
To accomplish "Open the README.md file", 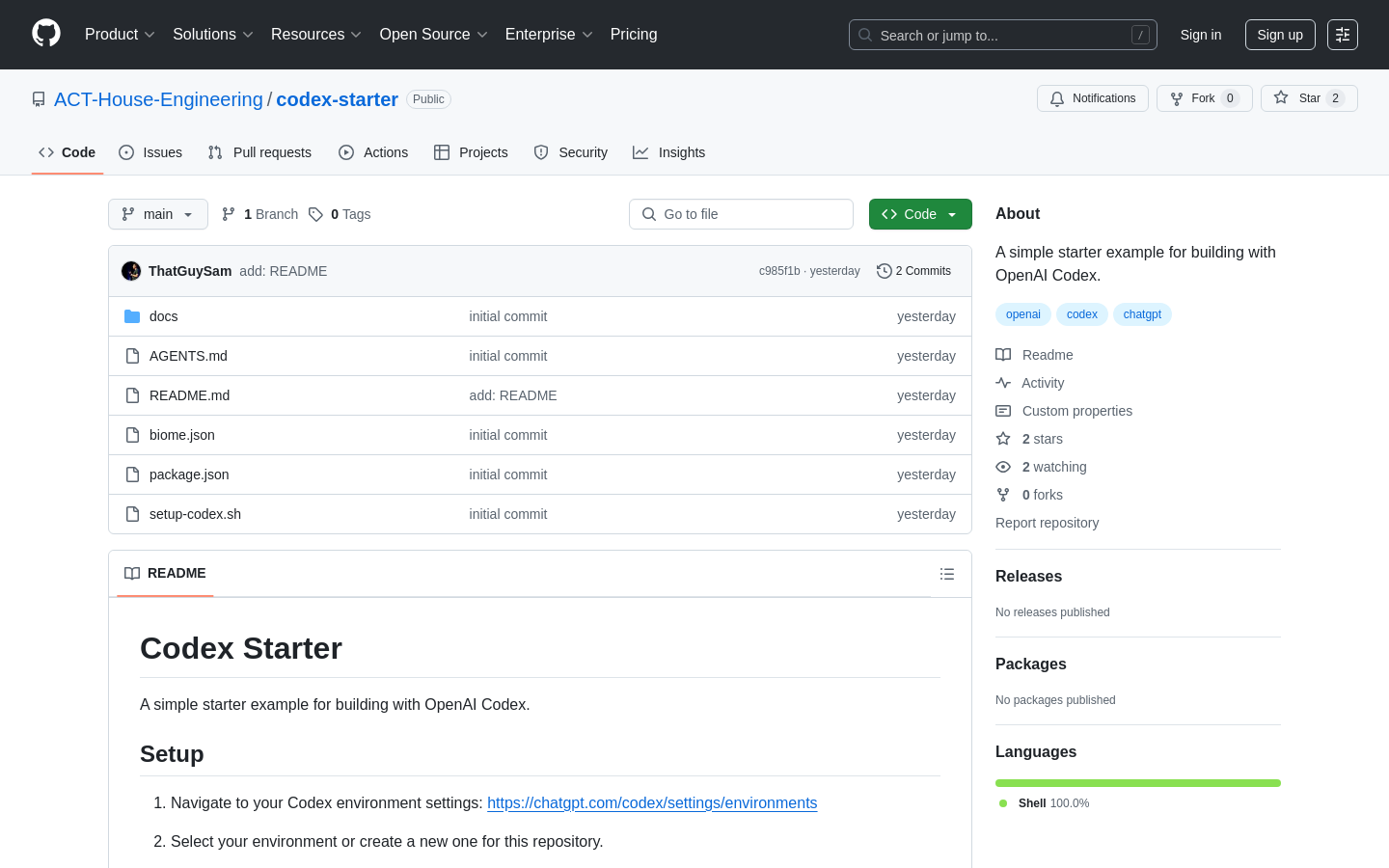I will (189, 395).
